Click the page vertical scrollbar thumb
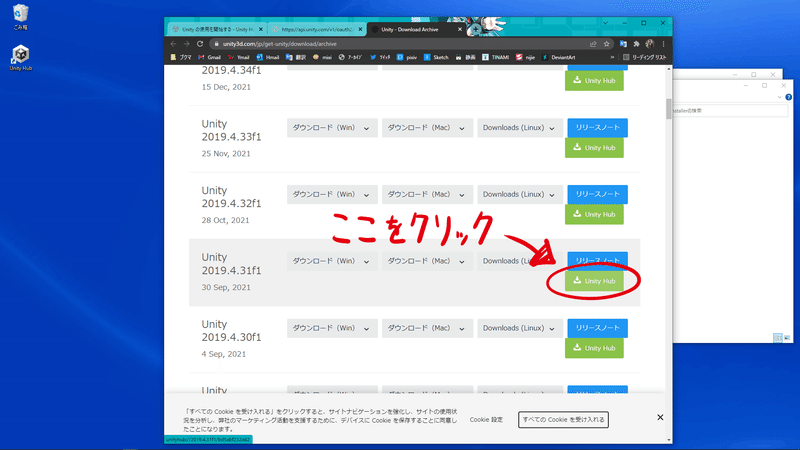This screenshot has width=800, height=450. point(669,108)
